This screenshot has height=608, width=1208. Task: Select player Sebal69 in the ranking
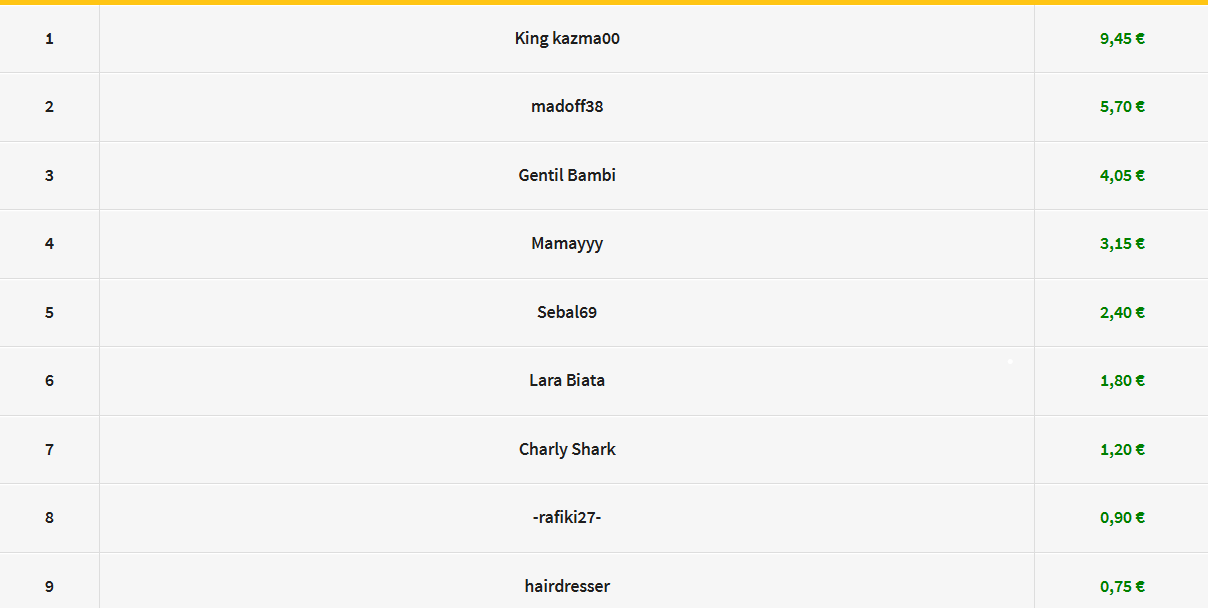point(567,312)
